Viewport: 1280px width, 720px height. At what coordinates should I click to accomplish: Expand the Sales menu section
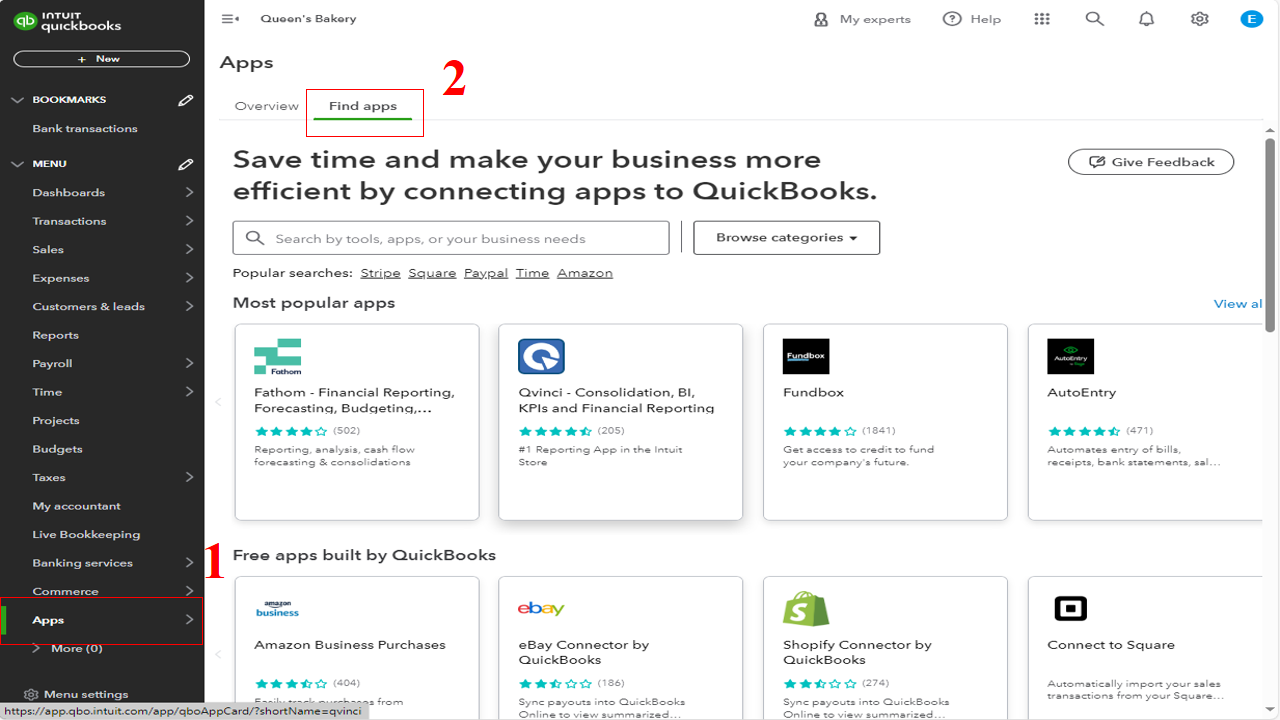click(x=47, y=248)
